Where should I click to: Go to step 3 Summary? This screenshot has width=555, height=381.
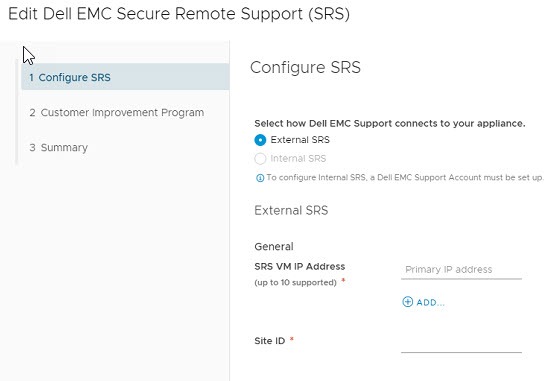[58, 147]
